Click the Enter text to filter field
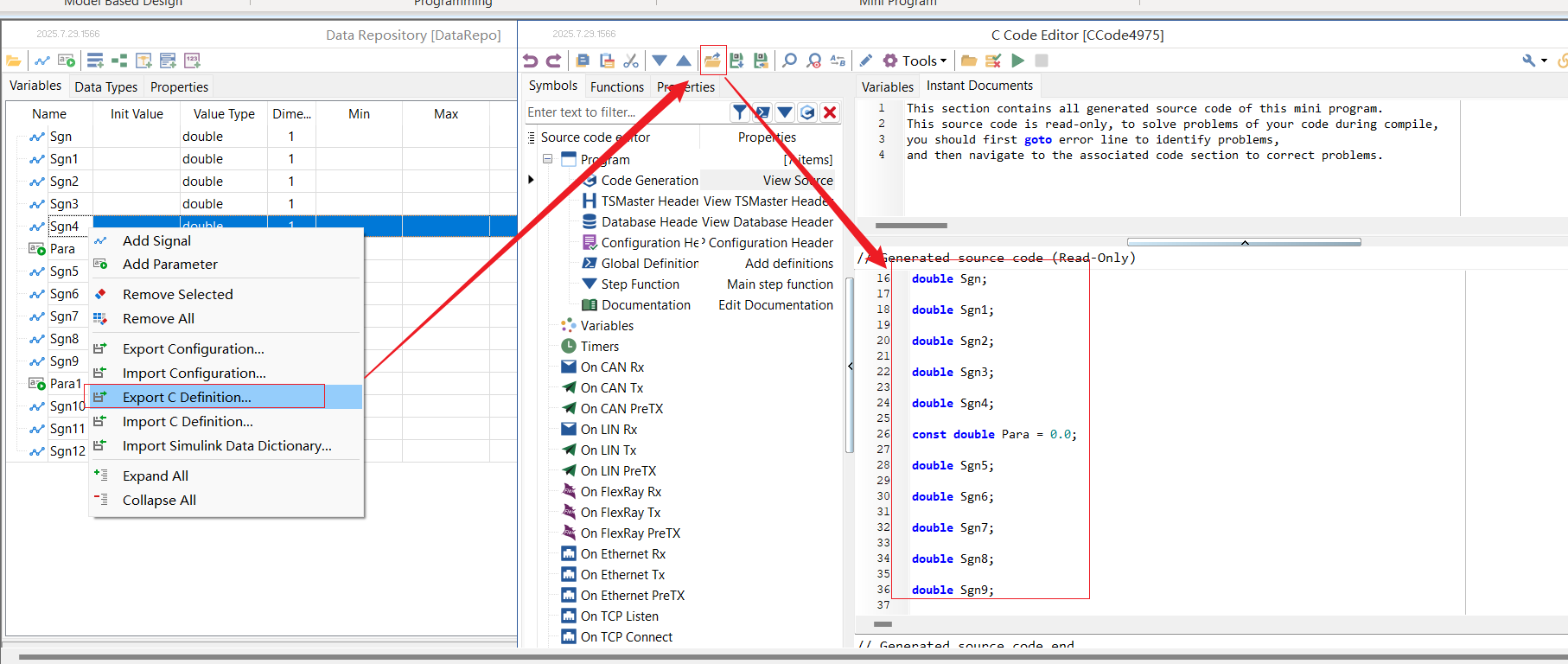Image resolution: width=1568 pixels, height=664 pixels. click(x=627, y=112)
